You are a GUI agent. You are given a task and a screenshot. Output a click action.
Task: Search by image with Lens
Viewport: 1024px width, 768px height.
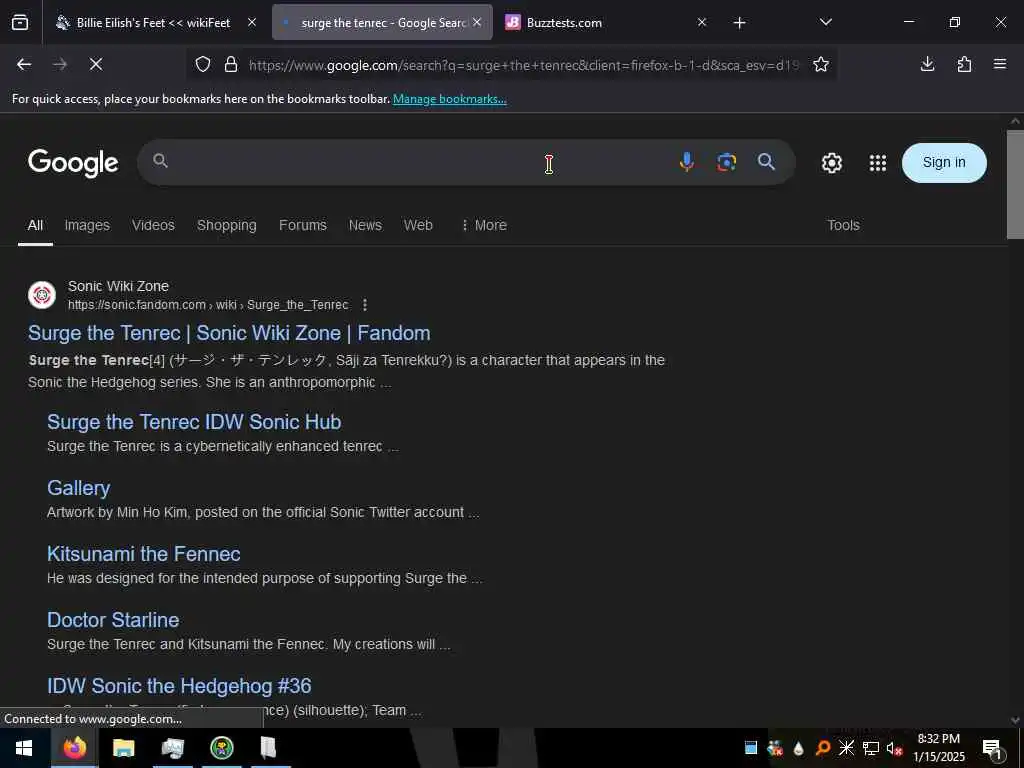coord(726,162)
